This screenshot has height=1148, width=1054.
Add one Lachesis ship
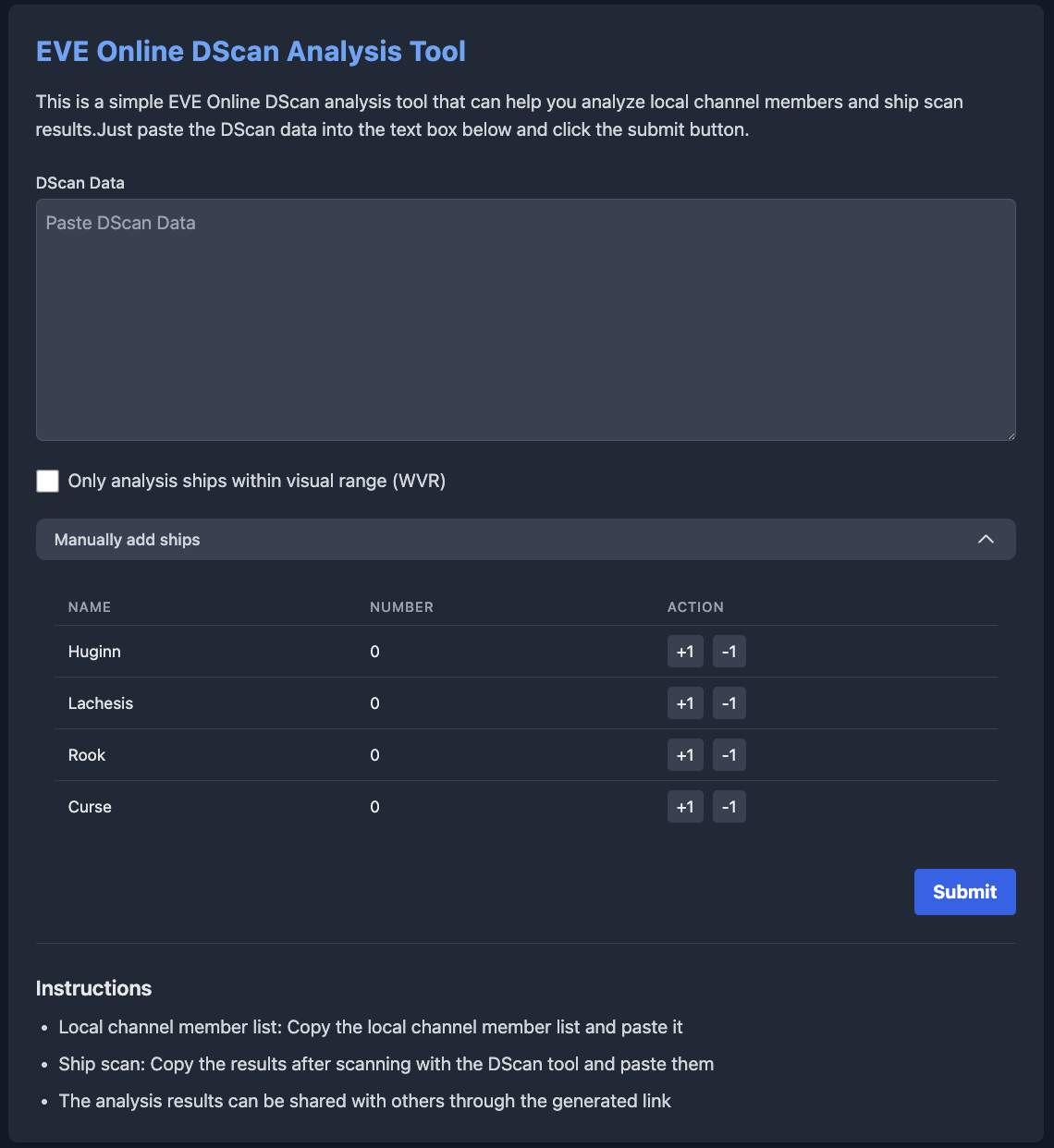pos(685,703)
